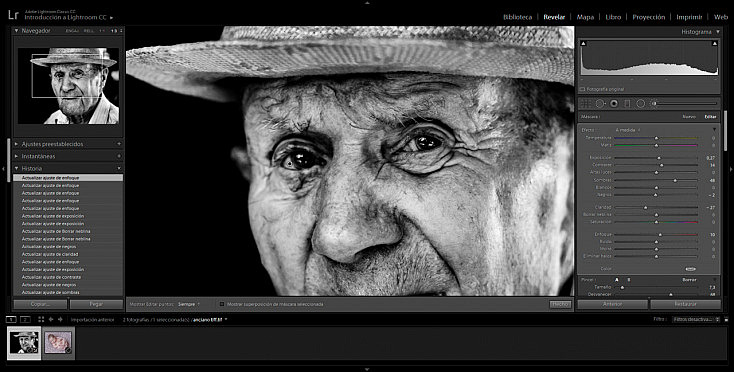Collapse the Histograma panel triangle
Viewport: 734px width, 372px height.
coord(718,32)
